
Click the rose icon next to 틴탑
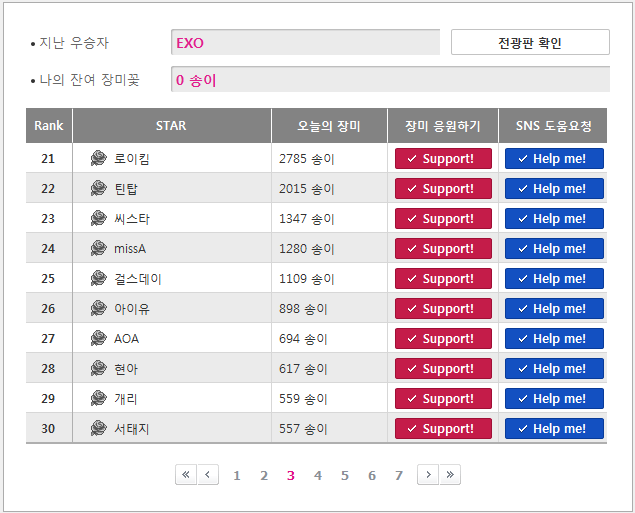pyautogui.click(x=98, y=188)
